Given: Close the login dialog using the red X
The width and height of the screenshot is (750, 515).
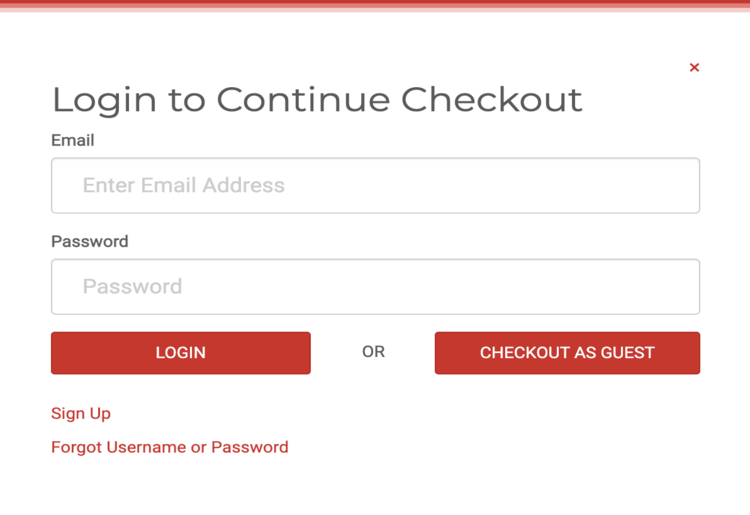Looking at the screenshot, I should point(694,68).
